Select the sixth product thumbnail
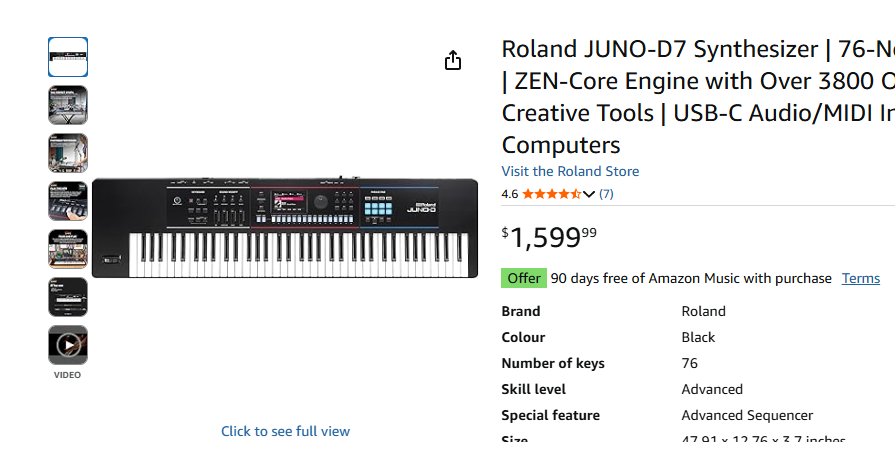This screenshot has height=463, width=896. (68, 297)
